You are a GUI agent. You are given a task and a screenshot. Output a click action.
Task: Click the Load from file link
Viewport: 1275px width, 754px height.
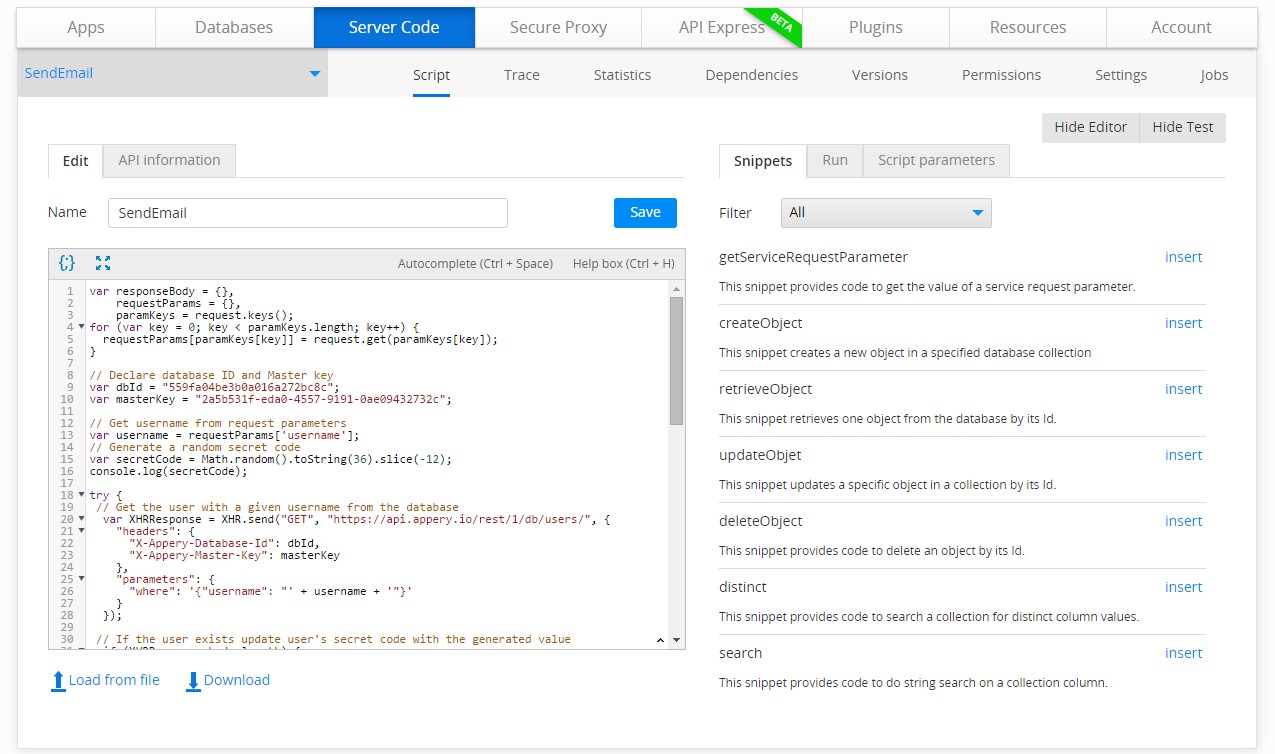click(114, 680)
